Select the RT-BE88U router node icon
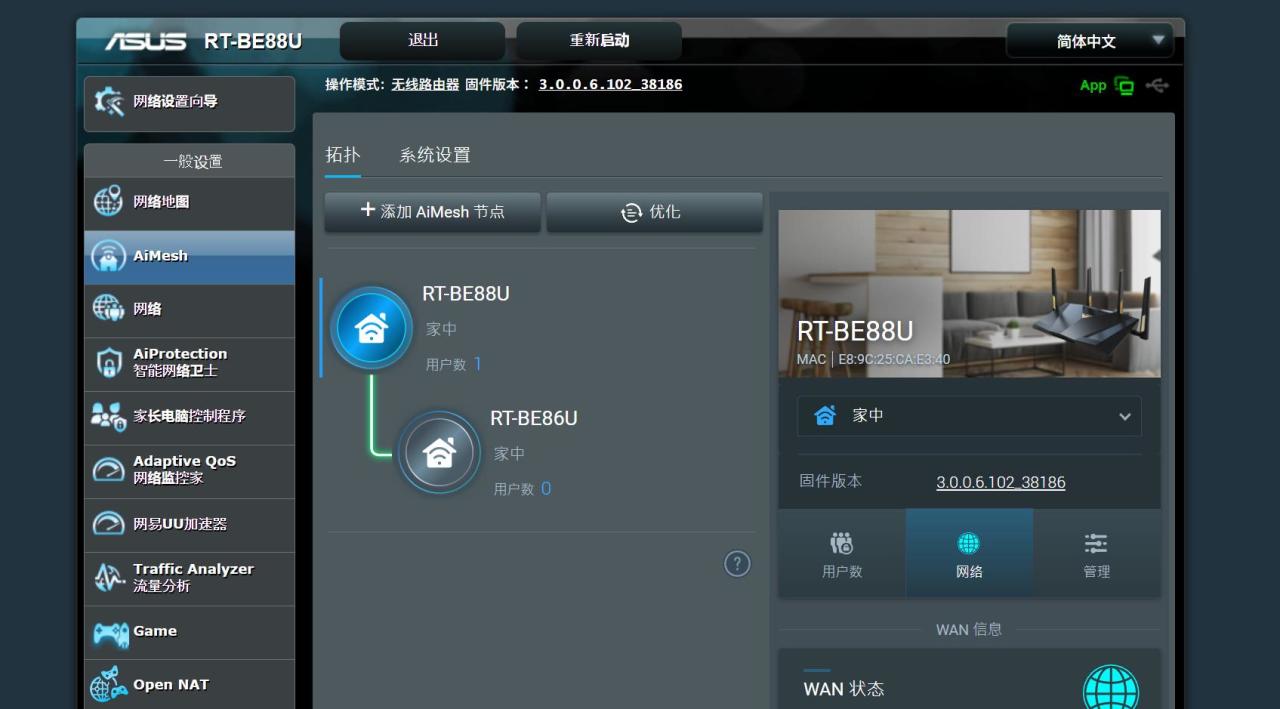Image resolution: width=1280 pixels, height=709 pixels. pyautogui.click(x=371, y=328)
